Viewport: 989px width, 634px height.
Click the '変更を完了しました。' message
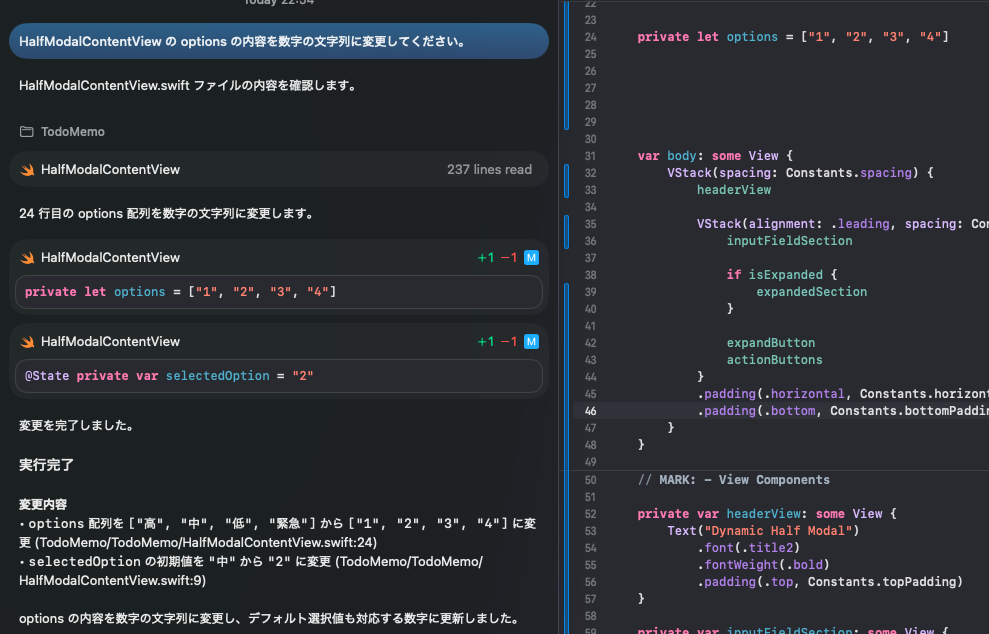[78, 425]
